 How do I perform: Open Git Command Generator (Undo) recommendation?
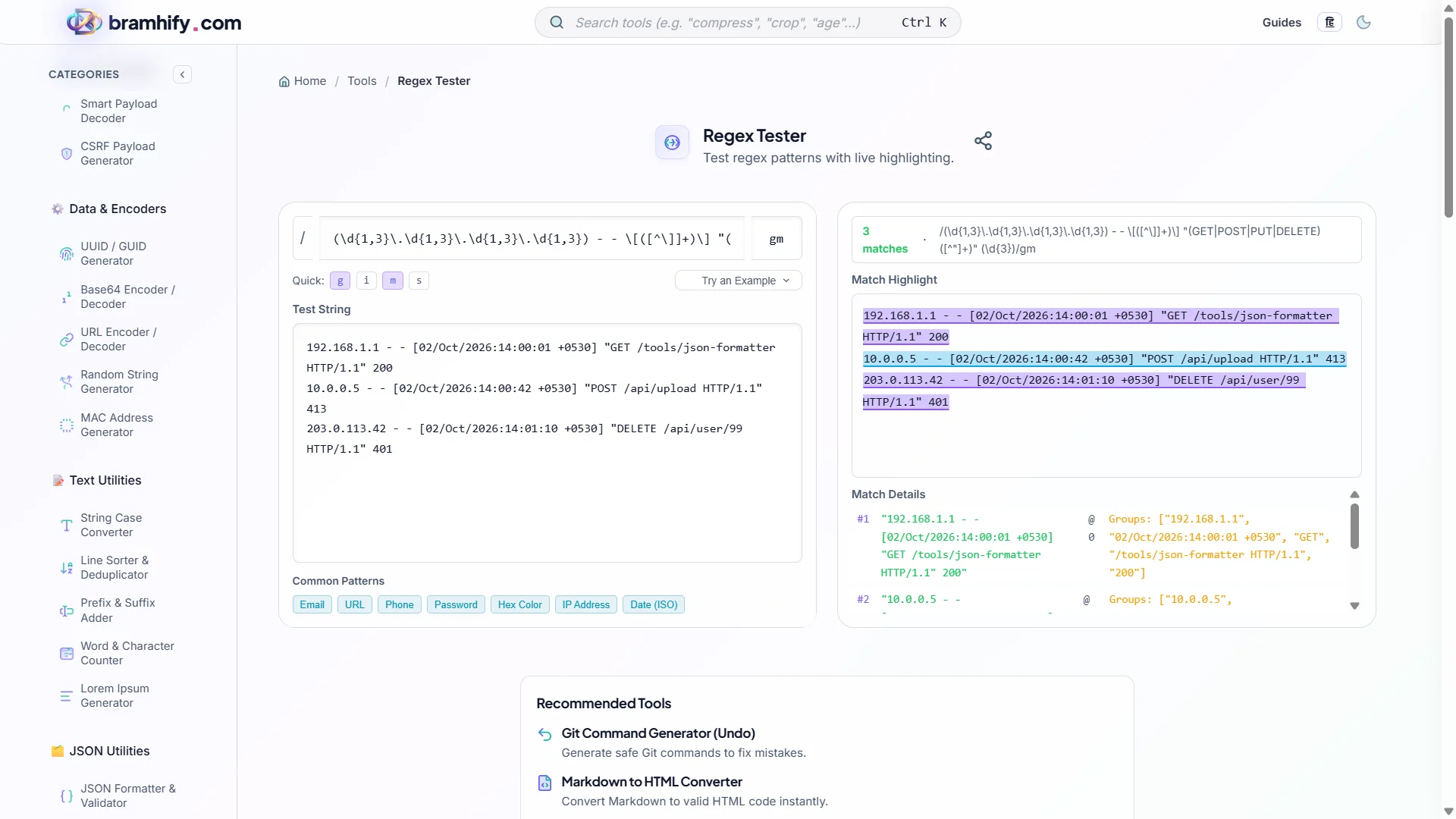658,733
